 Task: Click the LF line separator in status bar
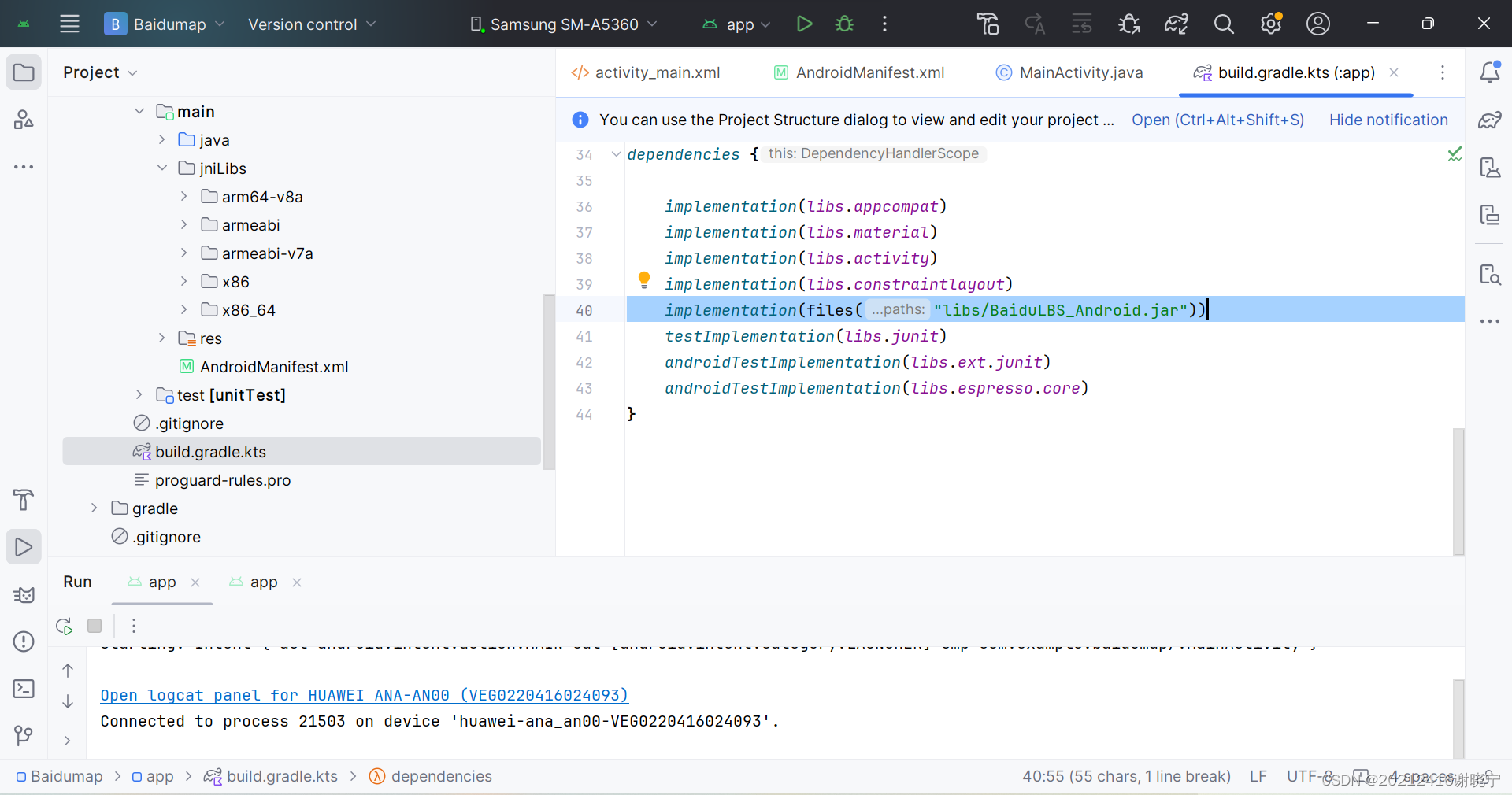tap(1258, 776)
